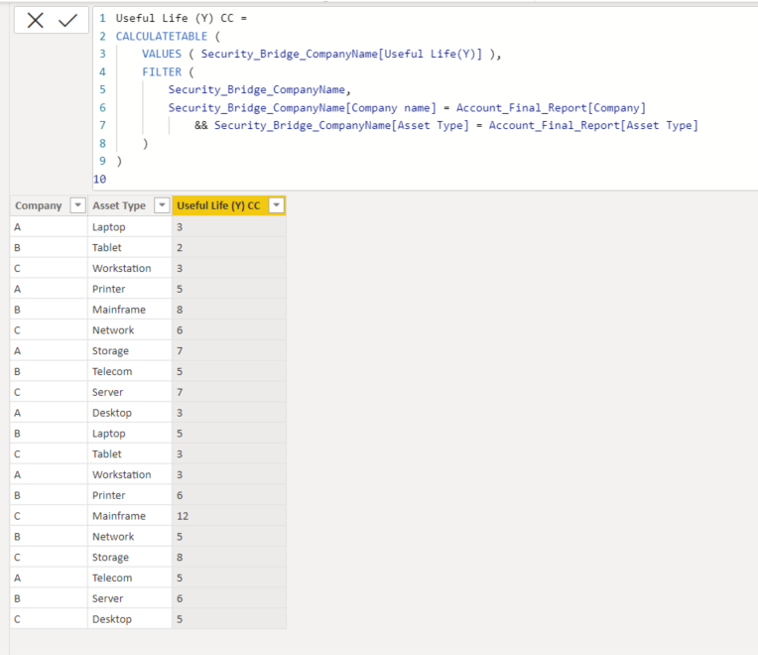Select the Storage cell with value 7
The height and width of the screenshot is (655, 758).
tap(130, 350)
